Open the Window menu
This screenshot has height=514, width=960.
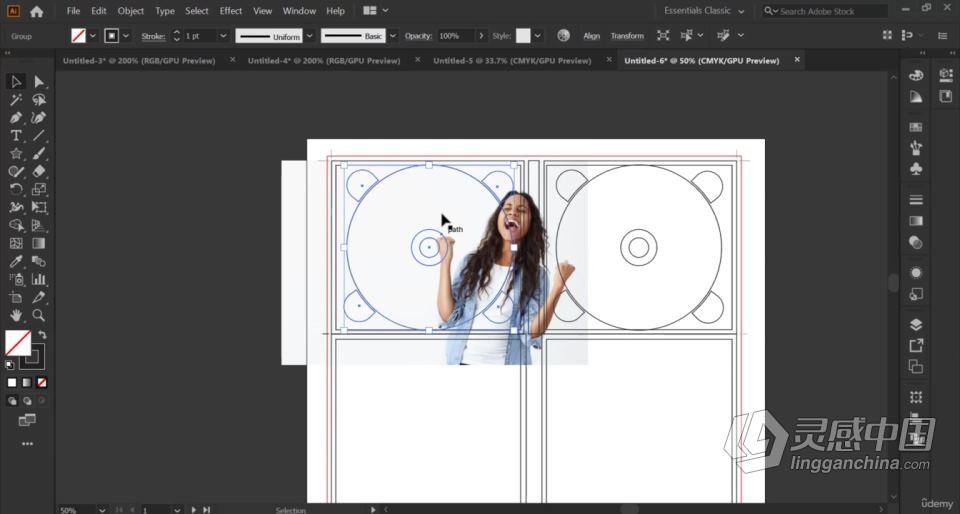299,11
